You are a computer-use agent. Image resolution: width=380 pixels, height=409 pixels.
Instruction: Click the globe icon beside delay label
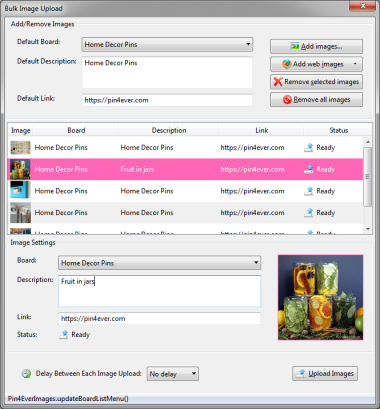pos(26,374)
